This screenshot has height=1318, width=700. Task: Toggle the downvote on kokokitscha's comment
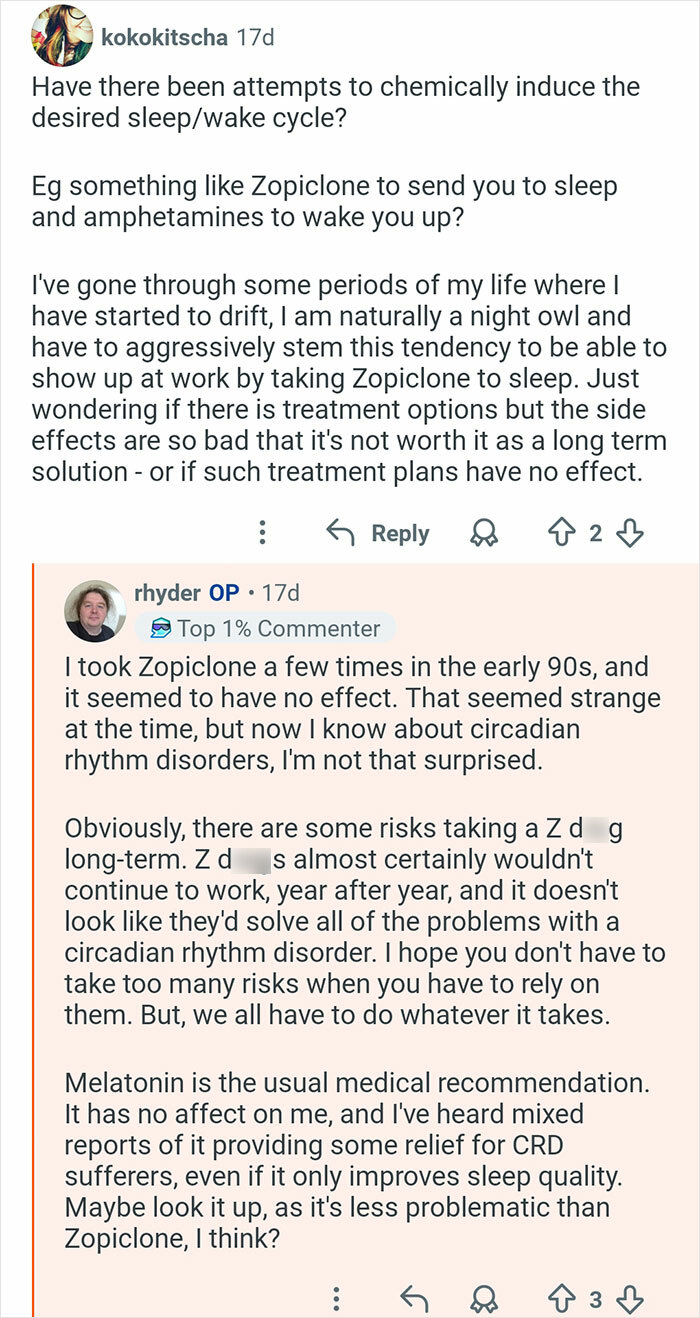point(632,533)
